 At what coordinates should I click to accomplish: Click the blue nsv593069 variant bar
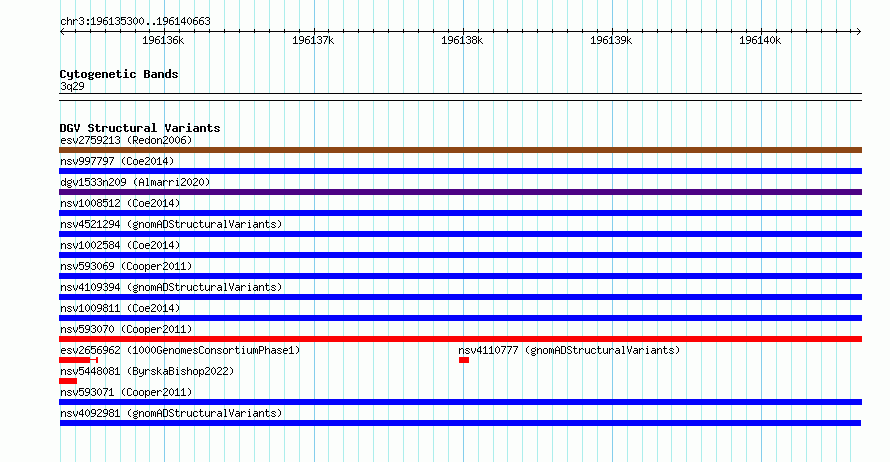pos(460,276)
